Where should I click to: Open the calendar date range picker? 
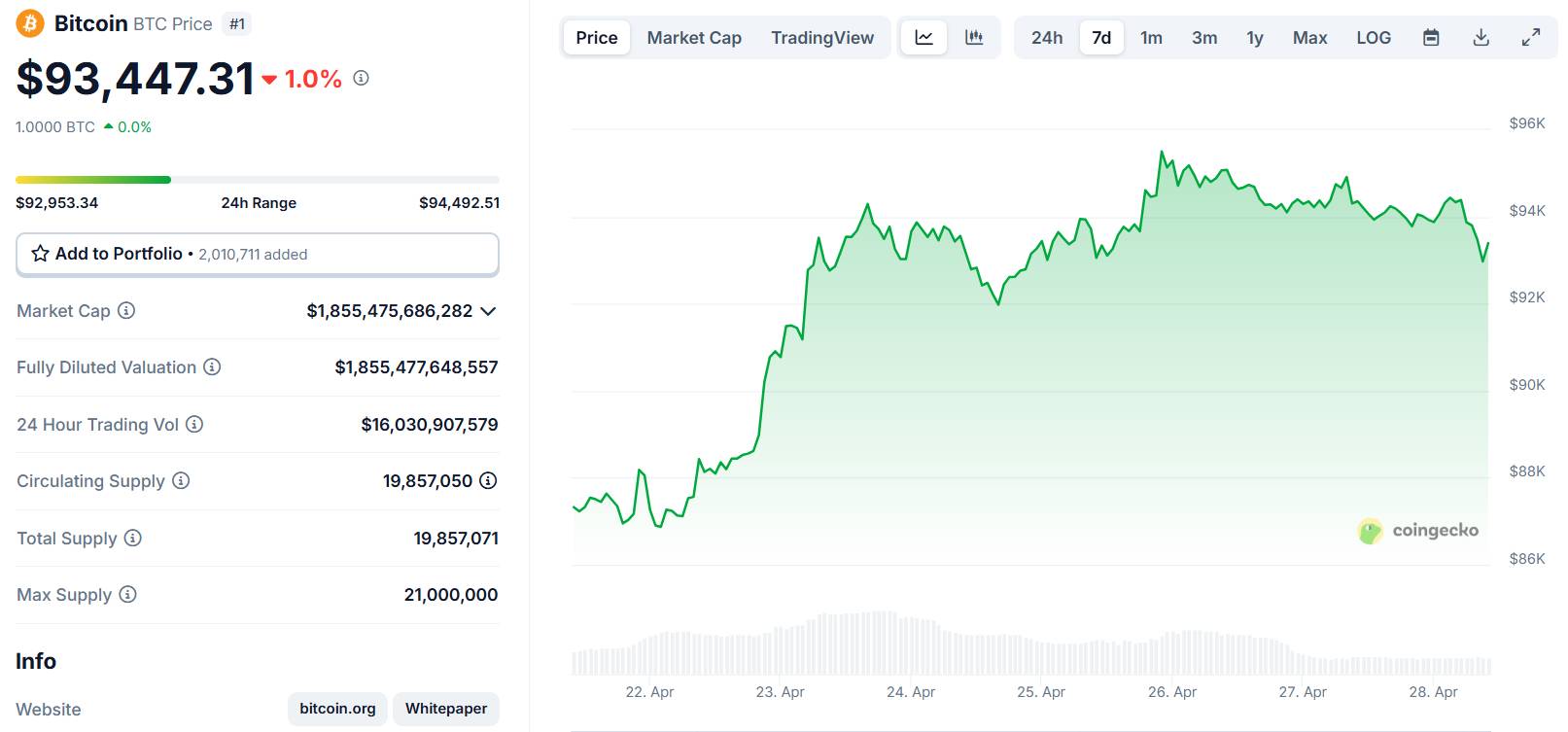(1431, 38)
